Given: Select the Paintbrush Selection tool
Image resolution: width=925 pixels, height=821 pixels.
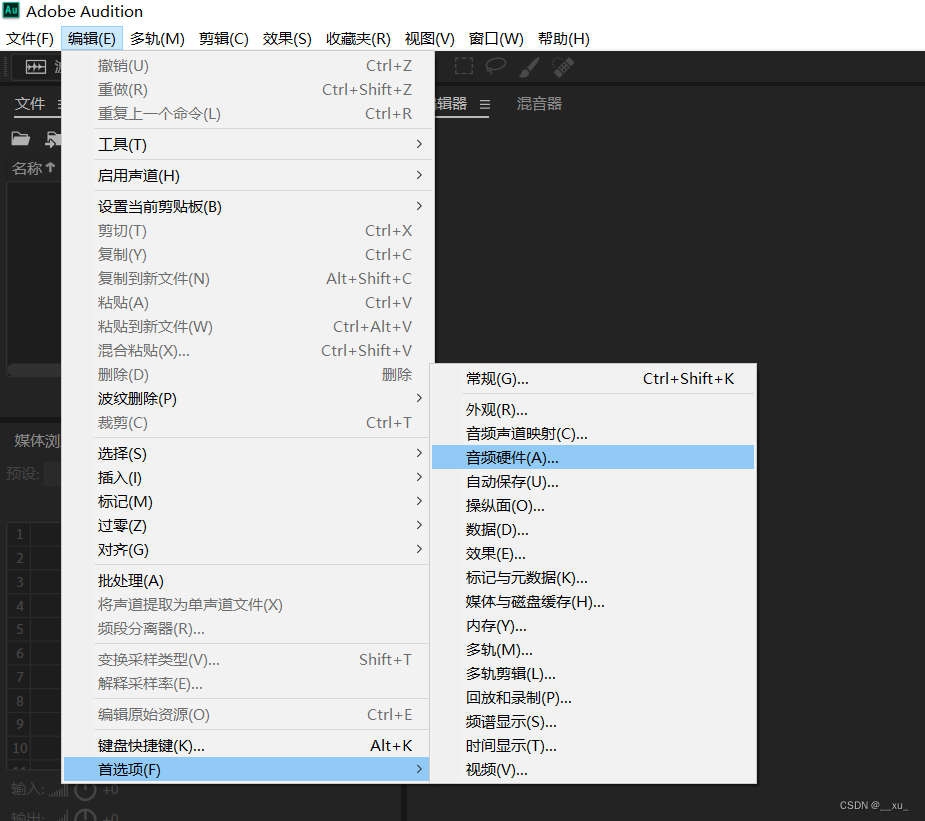Looking at the screenshot, I should click(529, 67).
